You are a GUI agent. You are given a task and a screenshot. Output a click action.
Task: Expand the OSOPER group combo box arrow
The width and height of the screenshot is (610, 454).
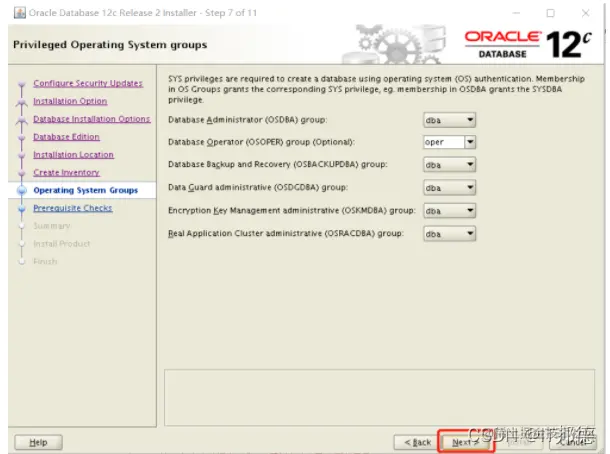pos(470,142)
